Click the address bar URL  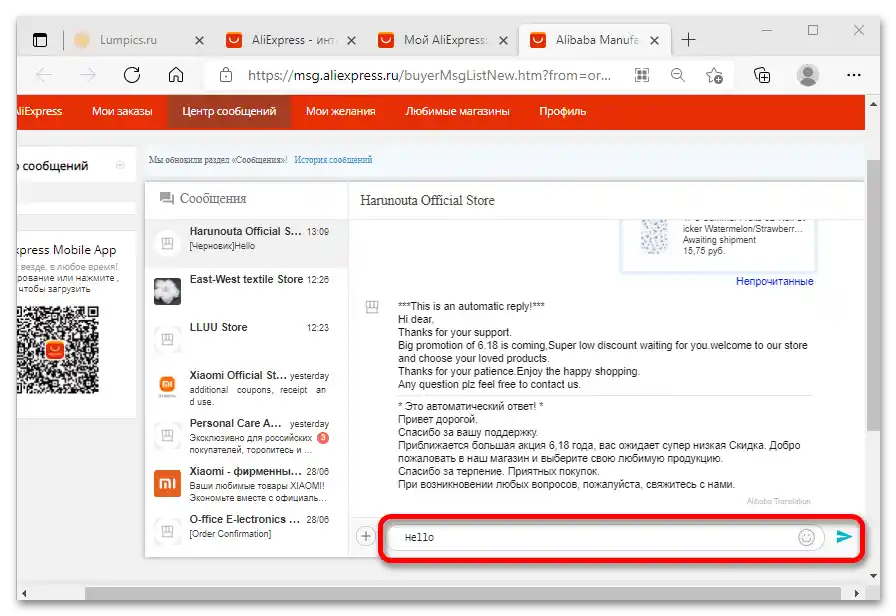429,75
